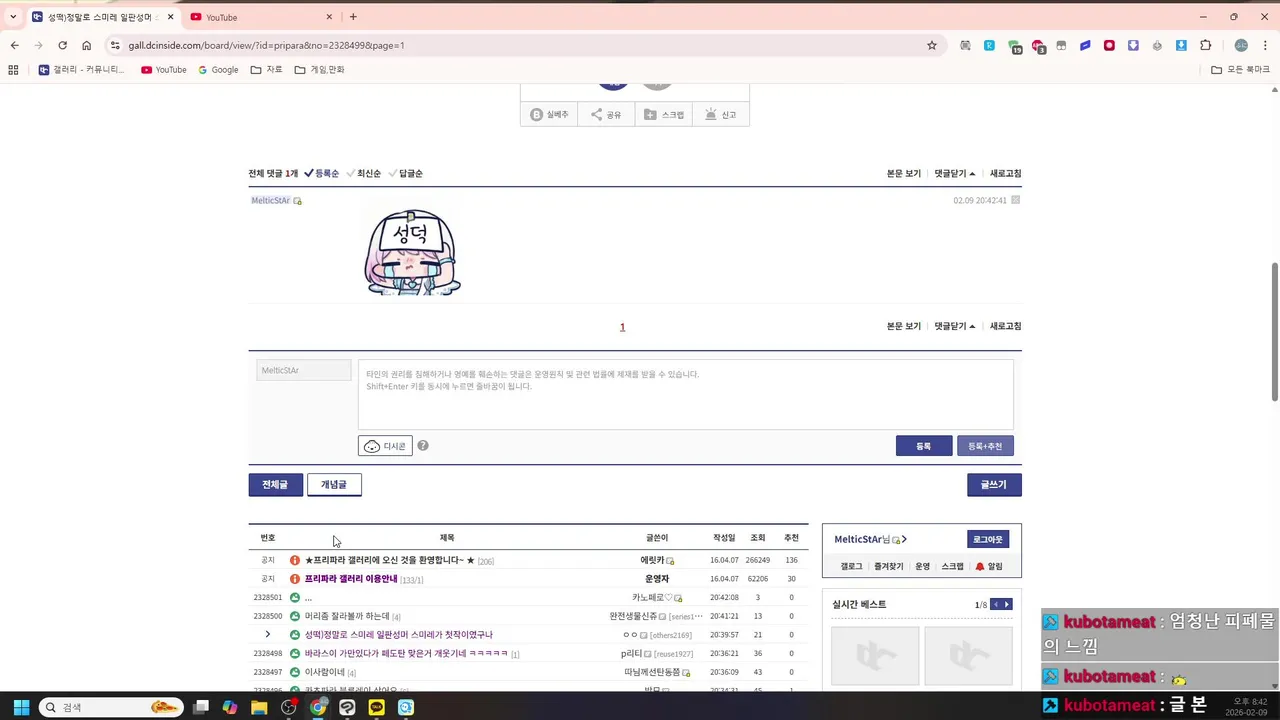The width and height of the screenshot is (1280, 720).
Task: Open 갤로그 in user panel
Action: click(x=851, y=566)
